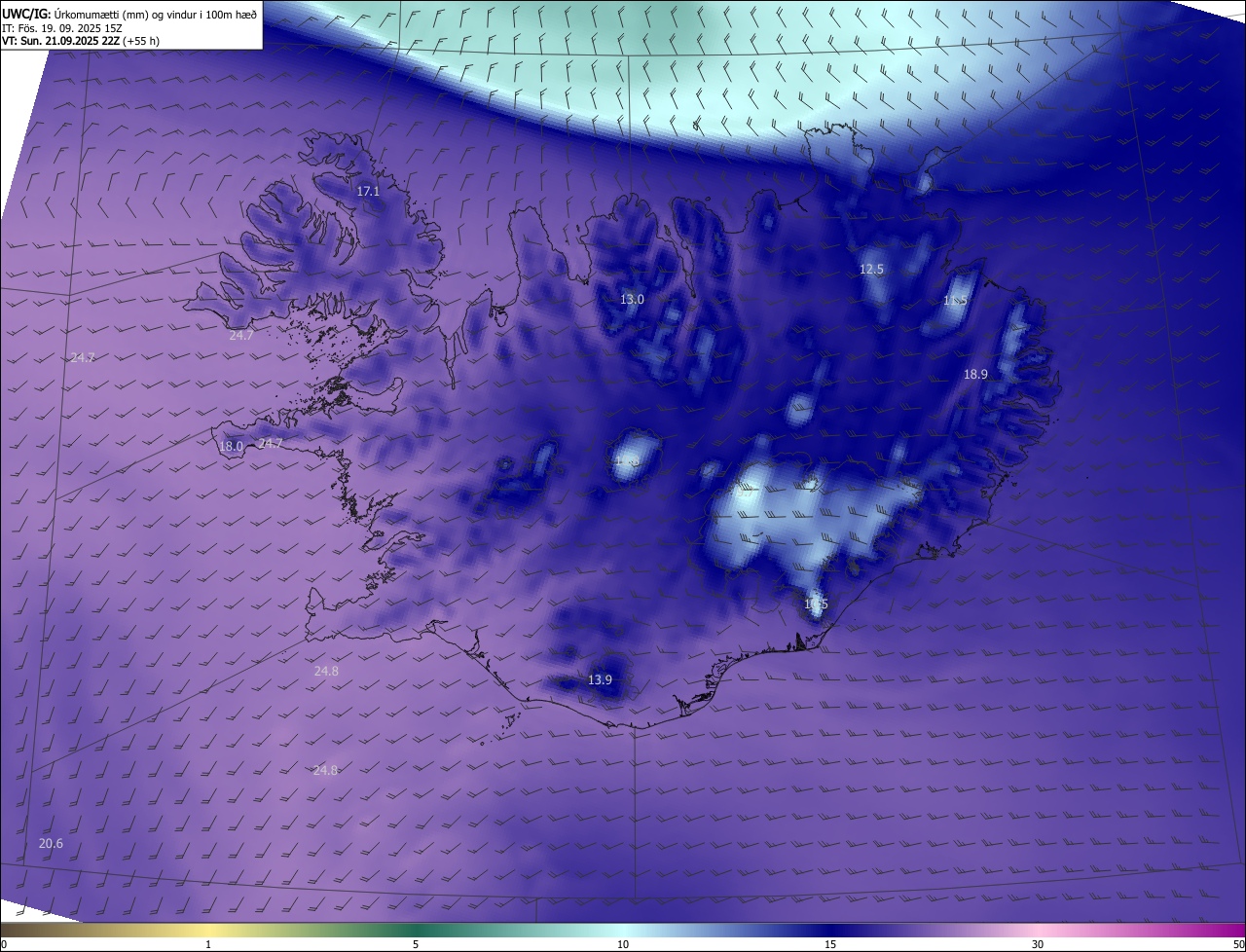Click the 17.1 value over the Westfjords
This screenshot has width=1246, height=952.
[368, 192]
